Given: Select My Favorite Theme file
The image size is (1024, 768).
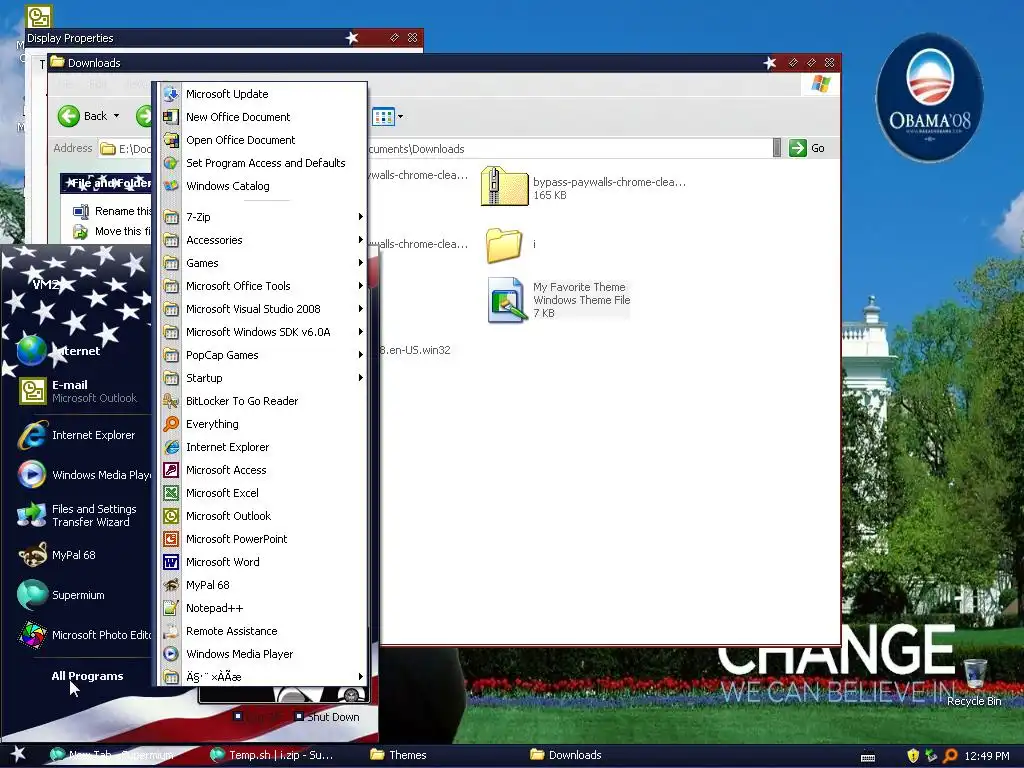Looking at the screenshot, I should click(559, 300).
